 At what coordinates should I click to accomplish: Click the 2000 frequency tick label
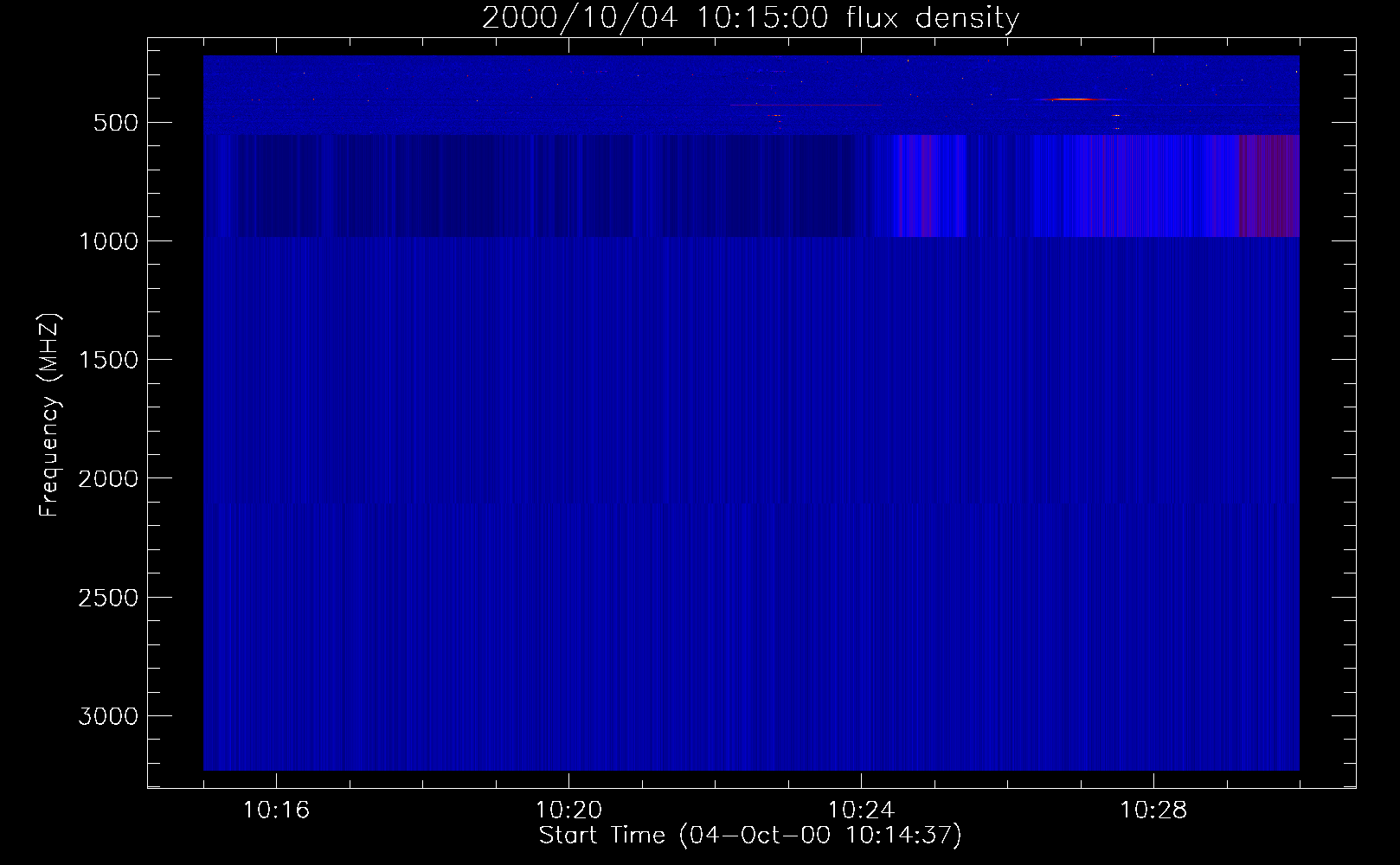pos(108,478)
